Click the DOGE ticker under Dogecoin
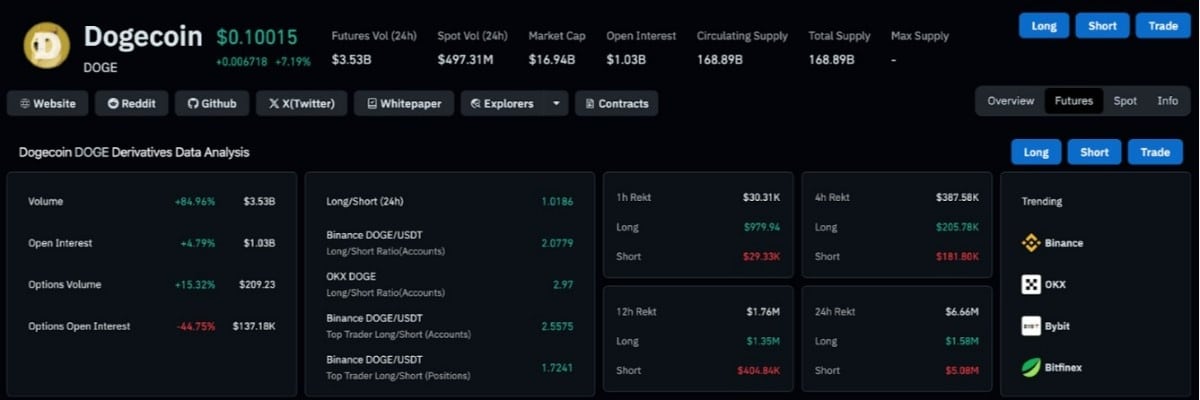Image resolution: width=1200 pixels, height=400 pixels. [100, 67]
